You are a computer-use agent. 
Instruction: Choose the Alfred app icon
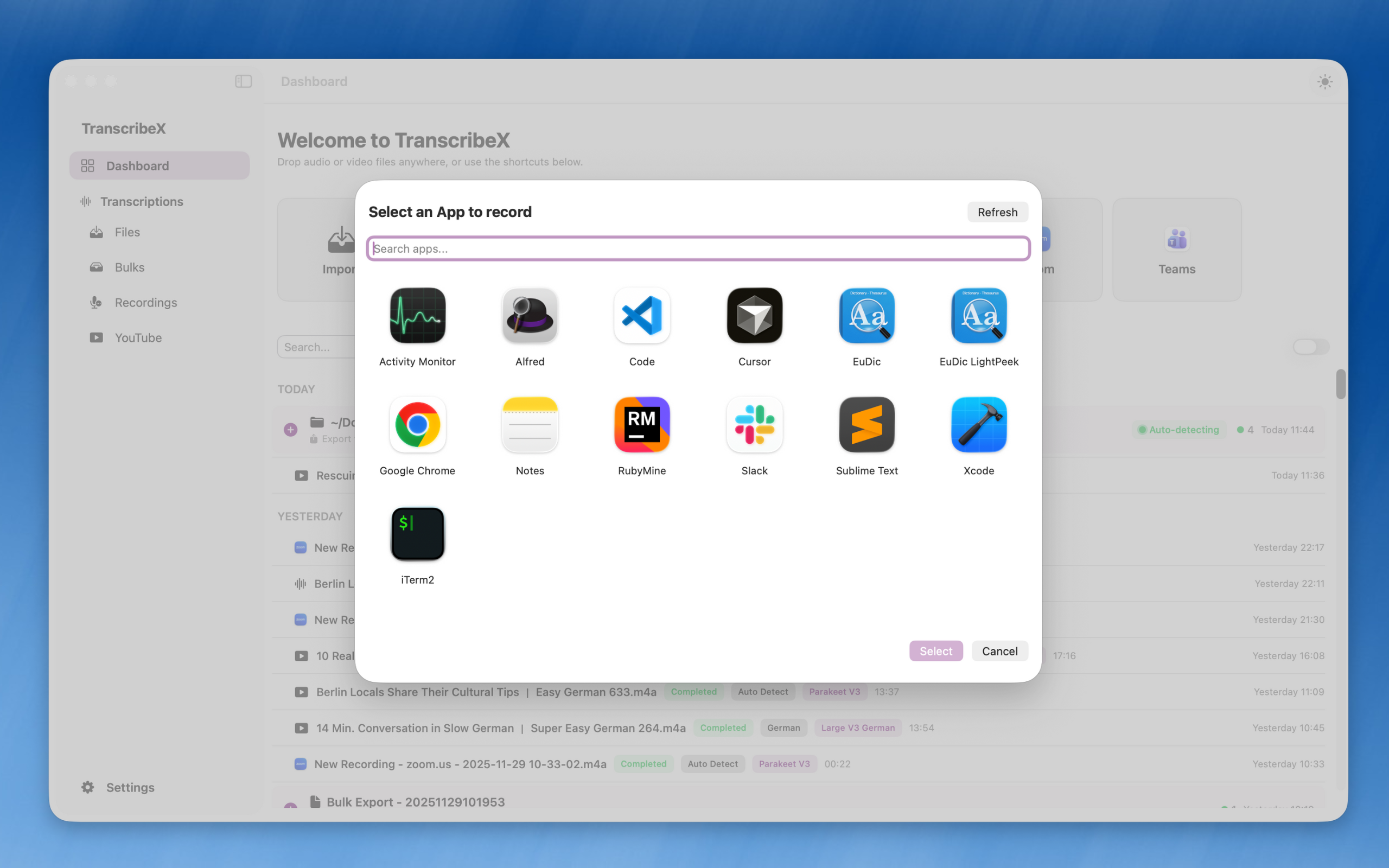(x=529, y=316)
